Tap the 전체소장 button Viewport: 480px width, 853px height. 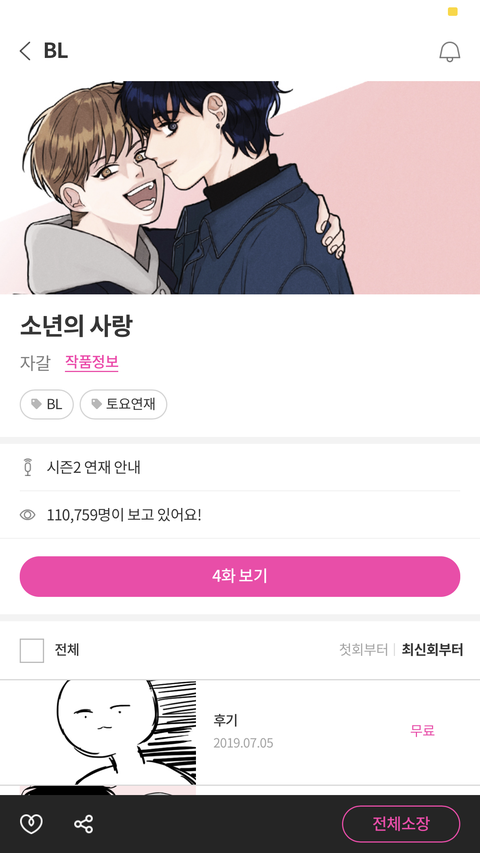coord(401,824)
